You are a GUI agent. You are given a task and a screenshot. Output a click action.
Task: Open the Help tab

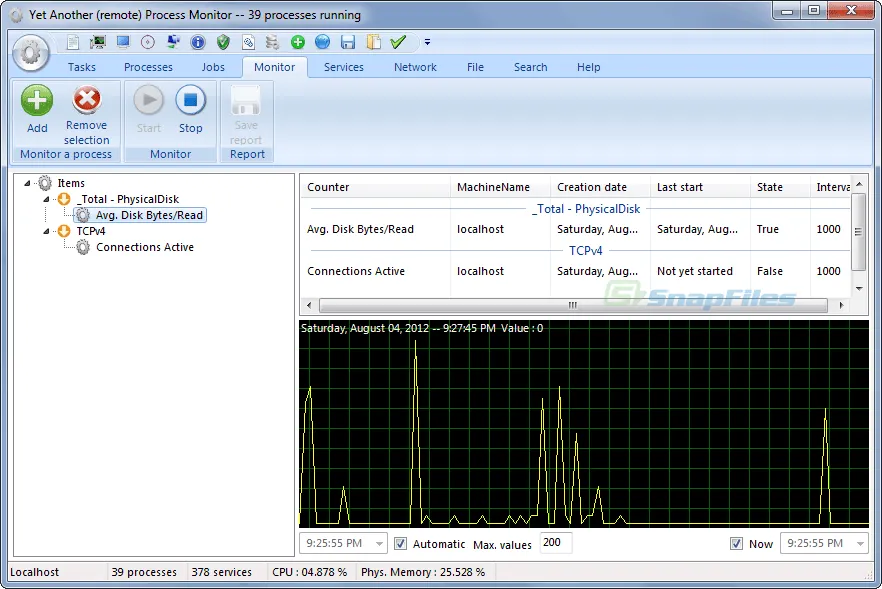pyautogui.click(x=588, y=67)
